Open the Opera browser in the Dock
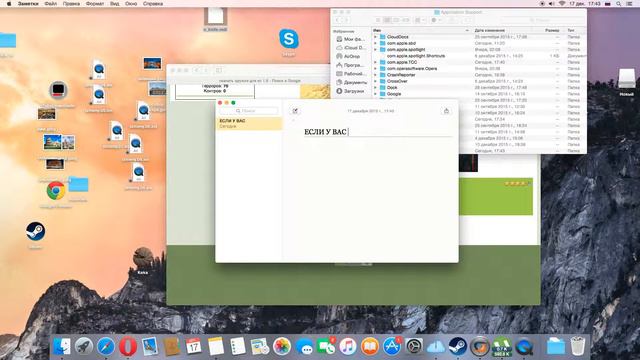The image size is (640, 360). (128, 347)
